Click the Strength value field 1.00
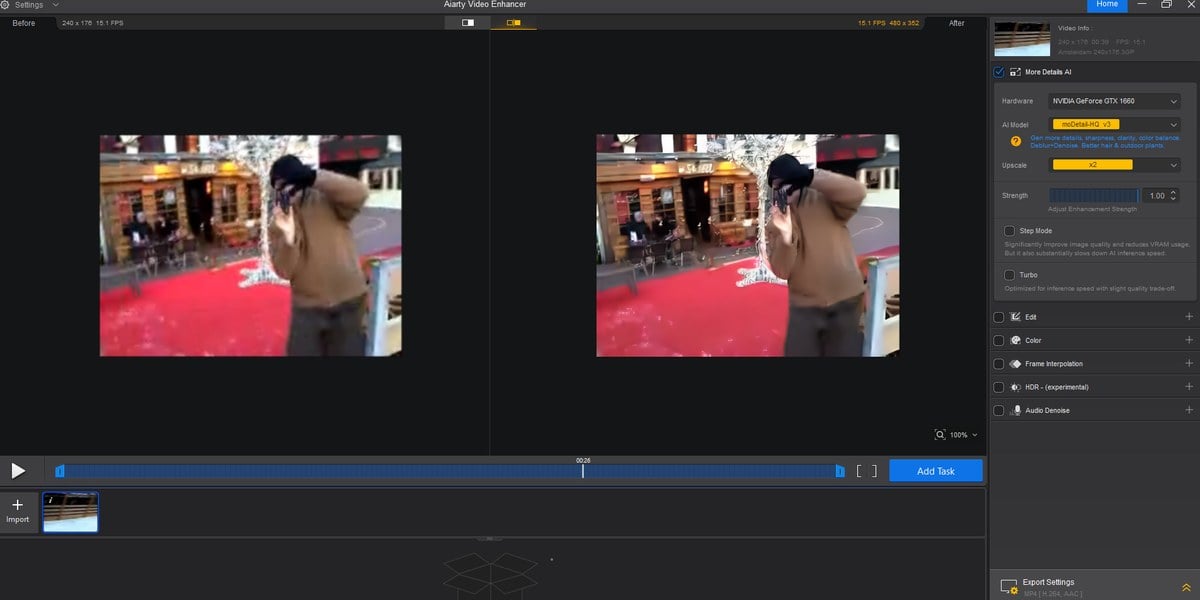Viewport: 1200px width, 600px height. coord(1156,195)
